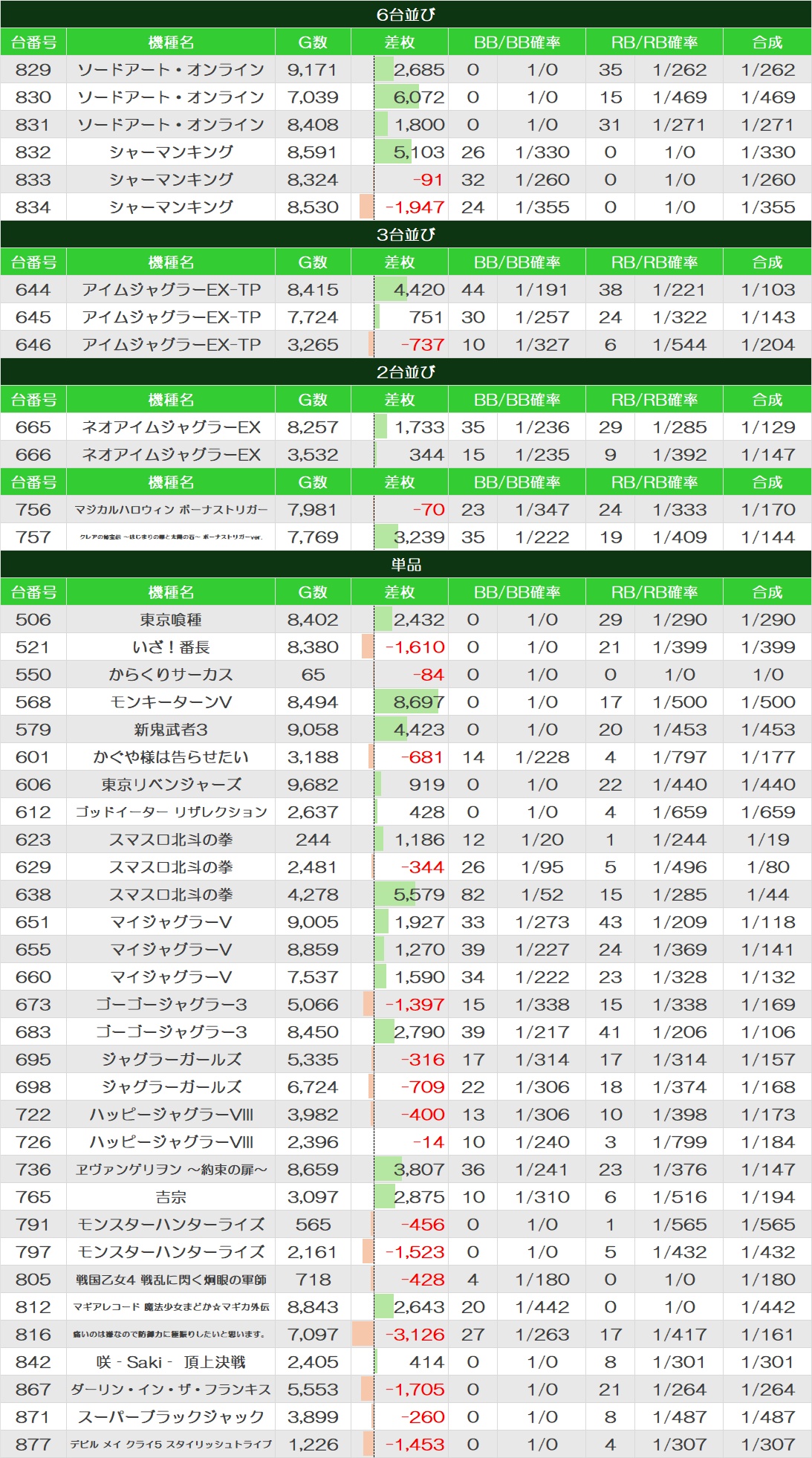Select the -1,397 value in row 673
The width and height of the screenshot is (812, 1458).
415,1005
